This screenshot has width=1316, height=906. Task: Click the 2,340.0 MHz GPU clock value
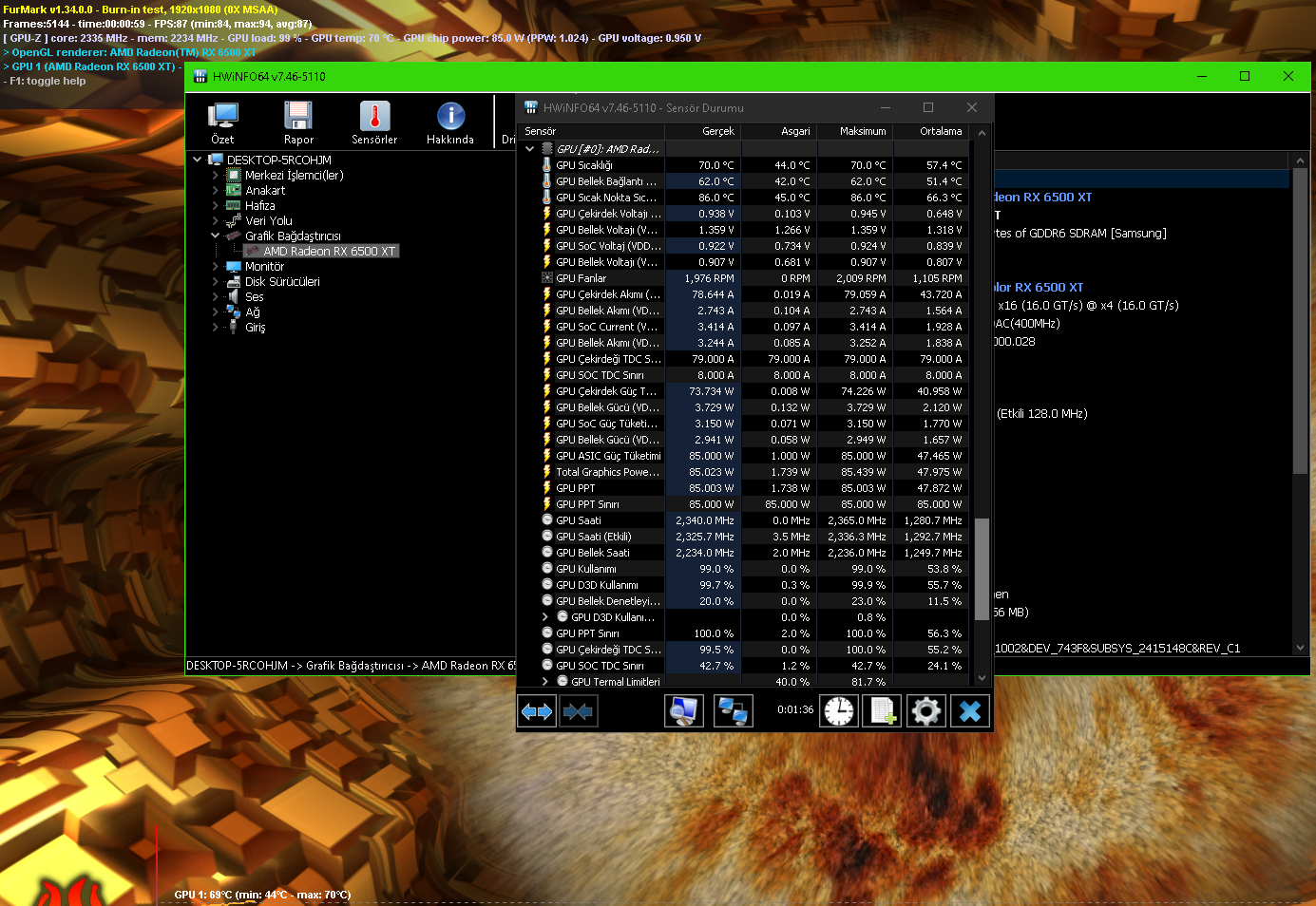(x=705, y=520)
